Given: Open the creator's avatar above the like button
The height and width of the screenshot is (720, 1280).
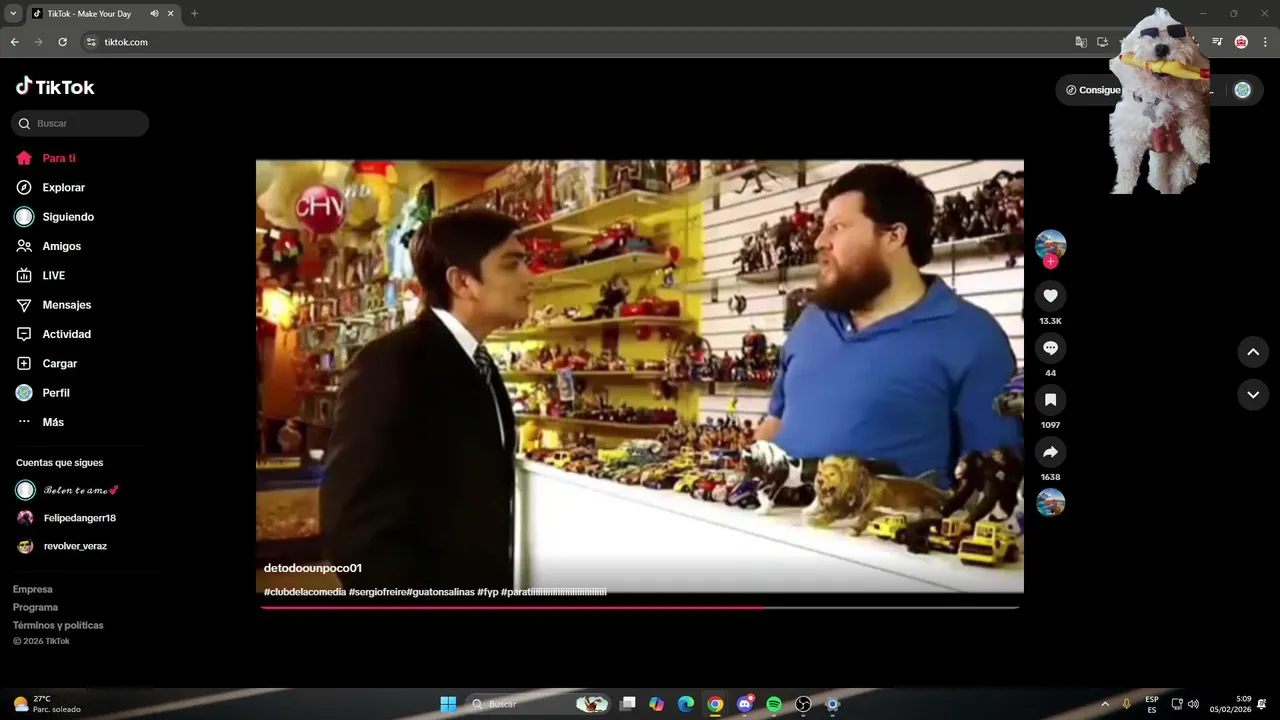Looking at the screenshot, I should pyautogui.click(x=1050, y=244).
